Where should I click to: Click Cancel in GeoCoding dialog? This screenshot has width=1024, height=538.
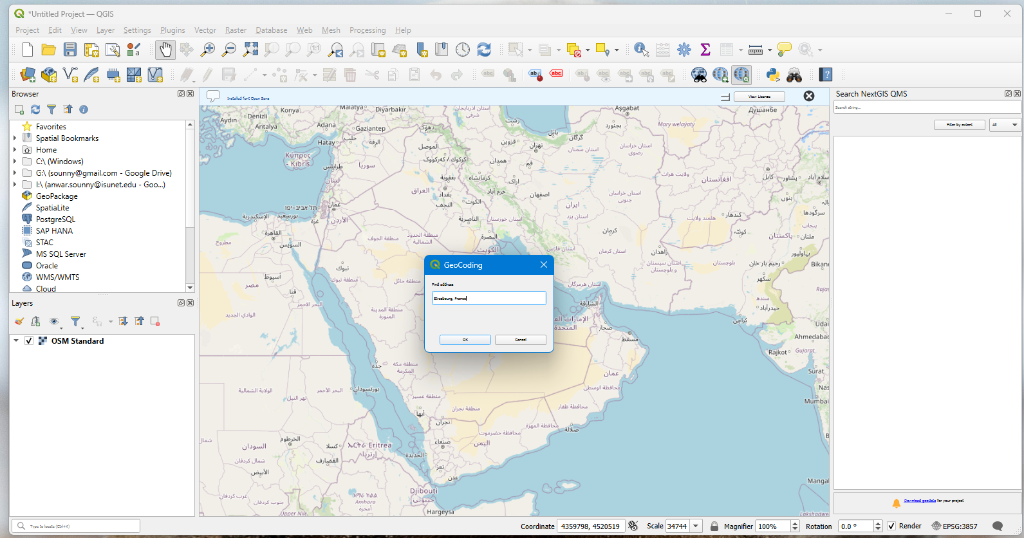(520, 340)
